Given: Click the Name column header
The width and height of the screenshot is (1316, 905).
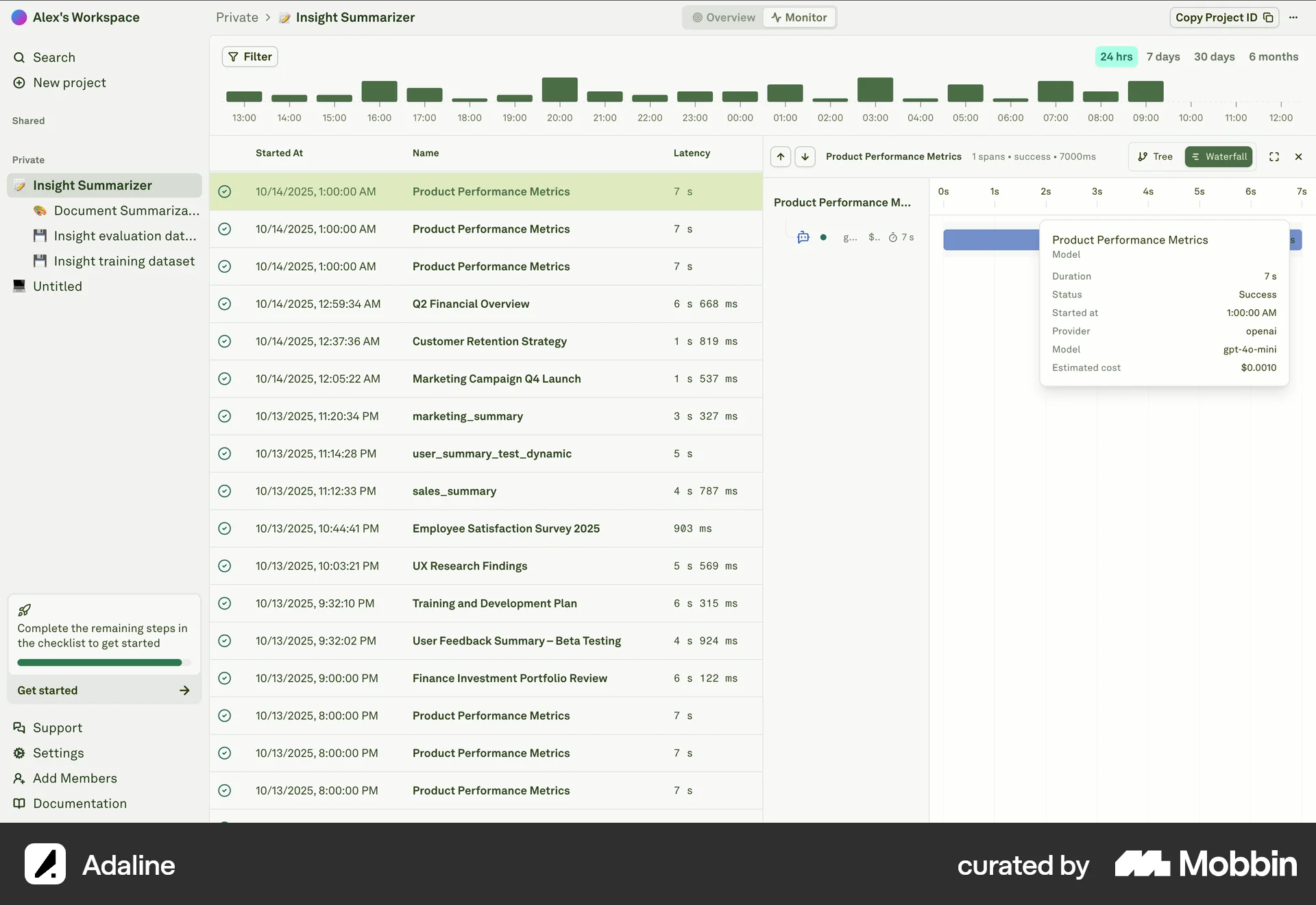Looking at the screenshot, I should coord(426,153).
